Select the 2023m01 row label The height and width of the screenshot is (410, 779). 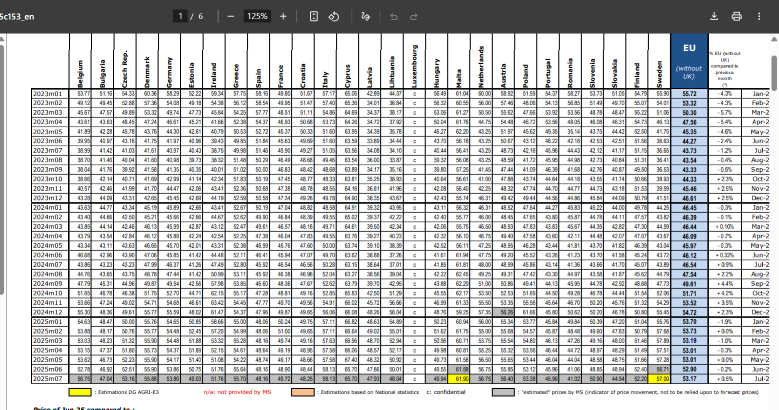(x=50, y=93)
